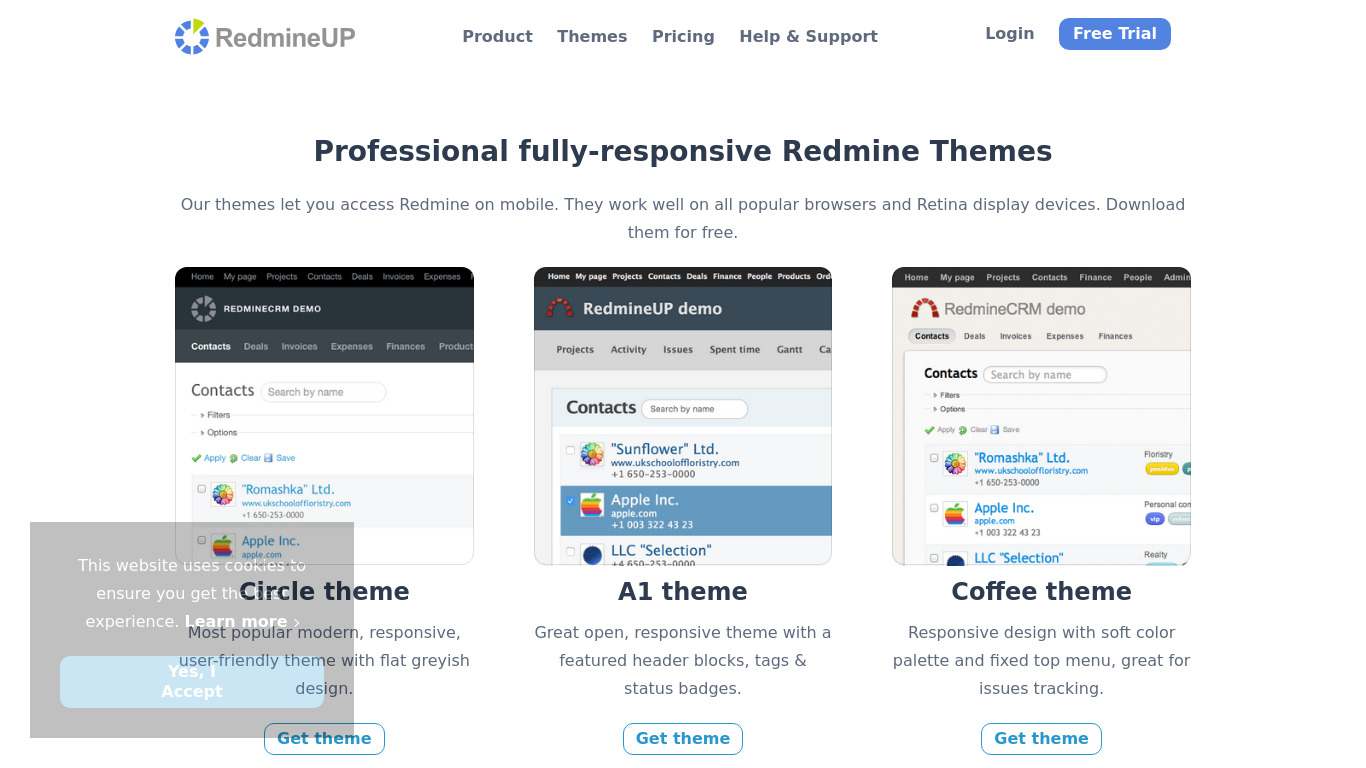Click the "Great open, responsive theme" description
1366x768 pixels.
click(x=683, y=660)
